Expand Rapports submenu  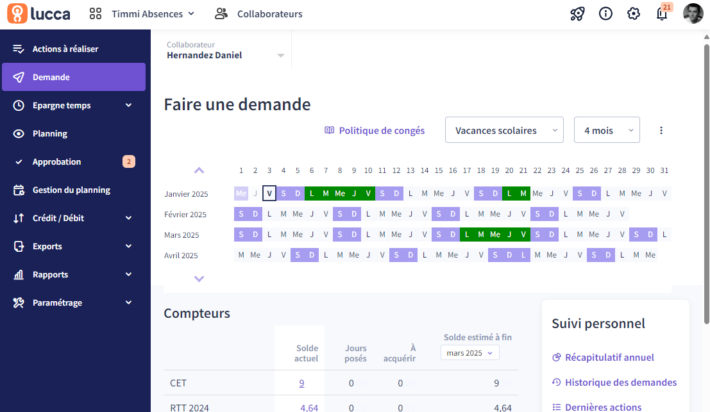pyautogui.click(x=74, y=274)
